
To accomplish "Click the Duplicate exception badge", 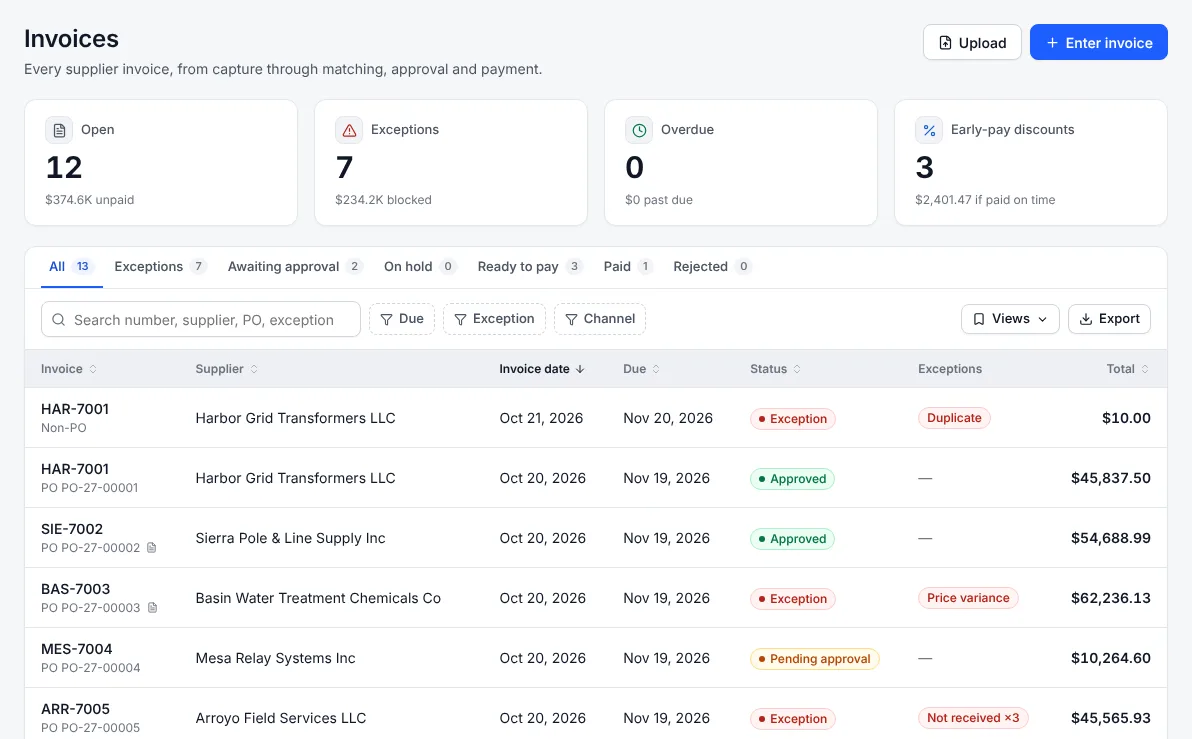I will (954, 418).
